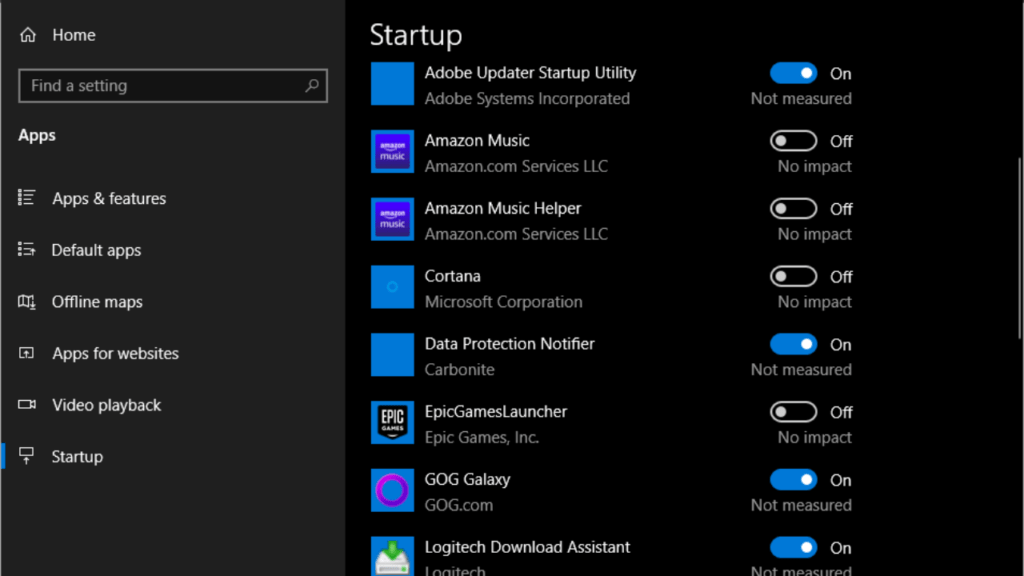Click the Adobe Systems Incorporated publisher text
The height and width of the screenshot is (576, 1024).
click(527, 99)
